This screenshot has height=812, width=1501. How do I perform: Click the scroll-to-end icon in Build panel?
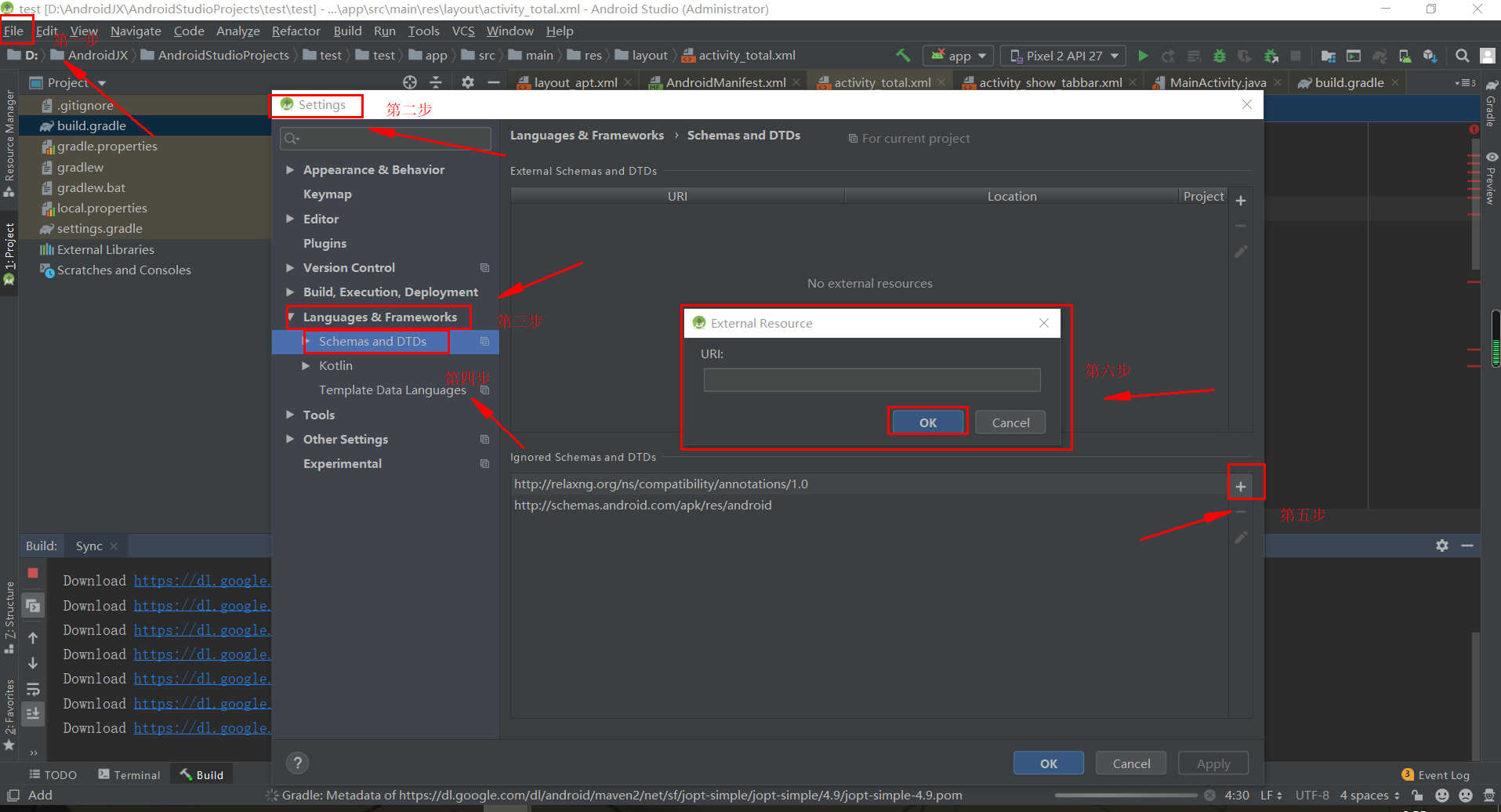(33, 713)
